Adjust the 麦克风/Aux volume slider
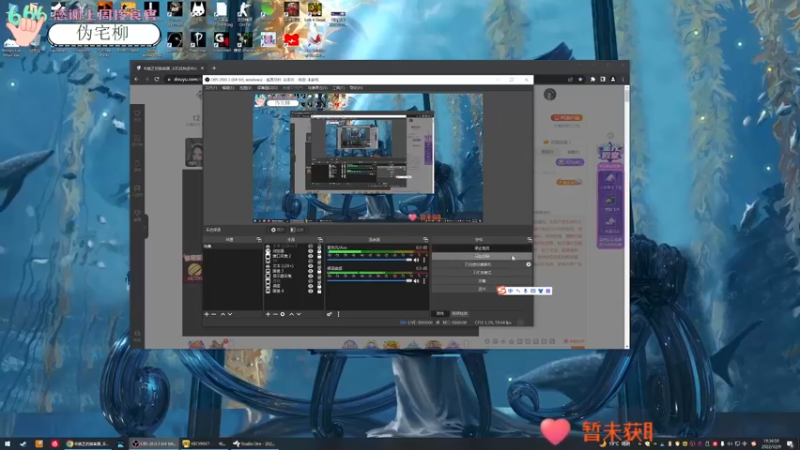The width and height of the screenshot is (800, 450). point(369,260)
